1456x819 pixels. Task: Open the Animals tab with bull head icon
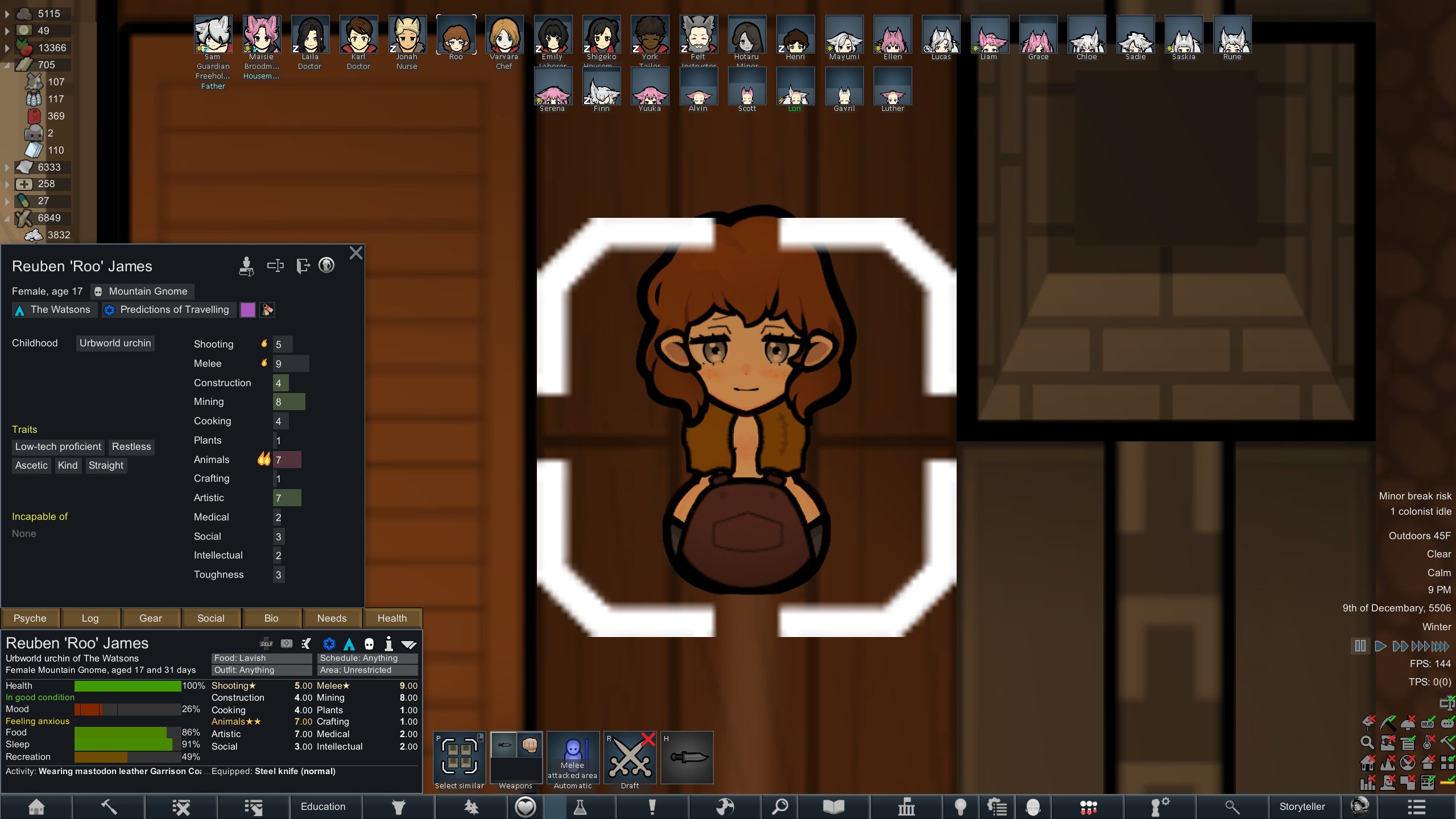click(x=399, y=806)
